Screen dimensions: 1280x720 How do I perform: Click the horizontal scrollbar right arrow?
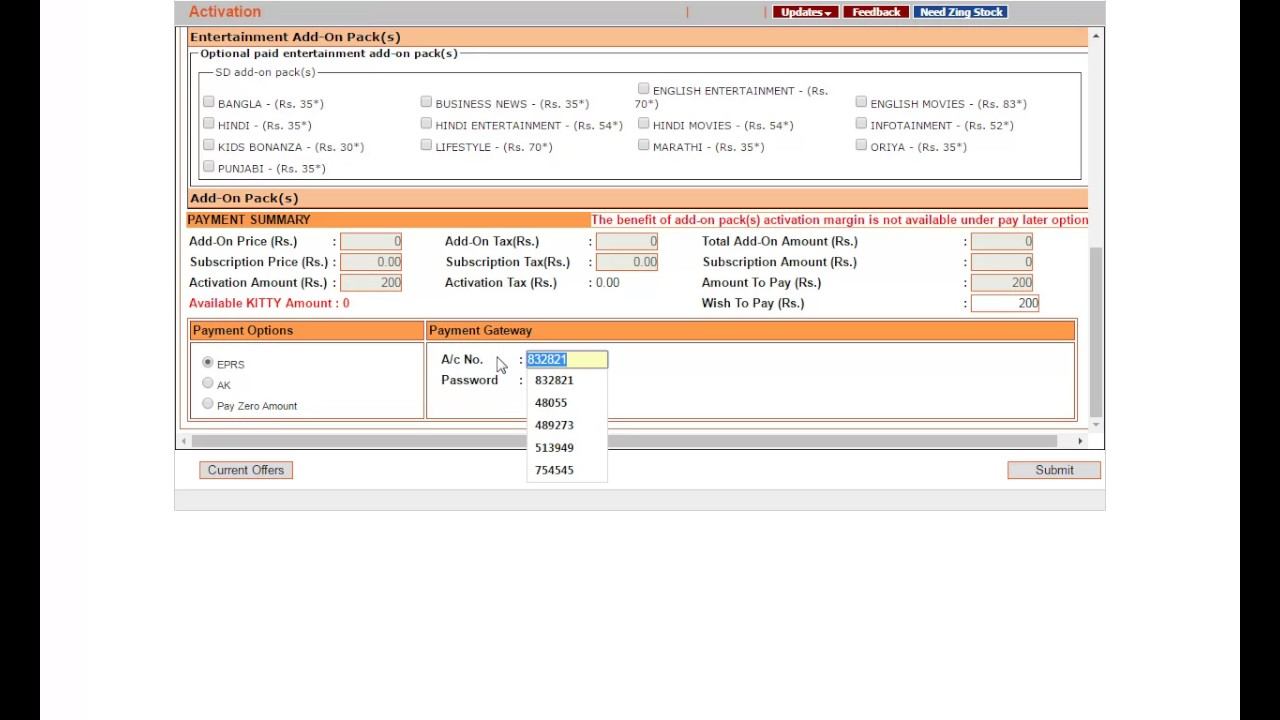(1080, 441)
